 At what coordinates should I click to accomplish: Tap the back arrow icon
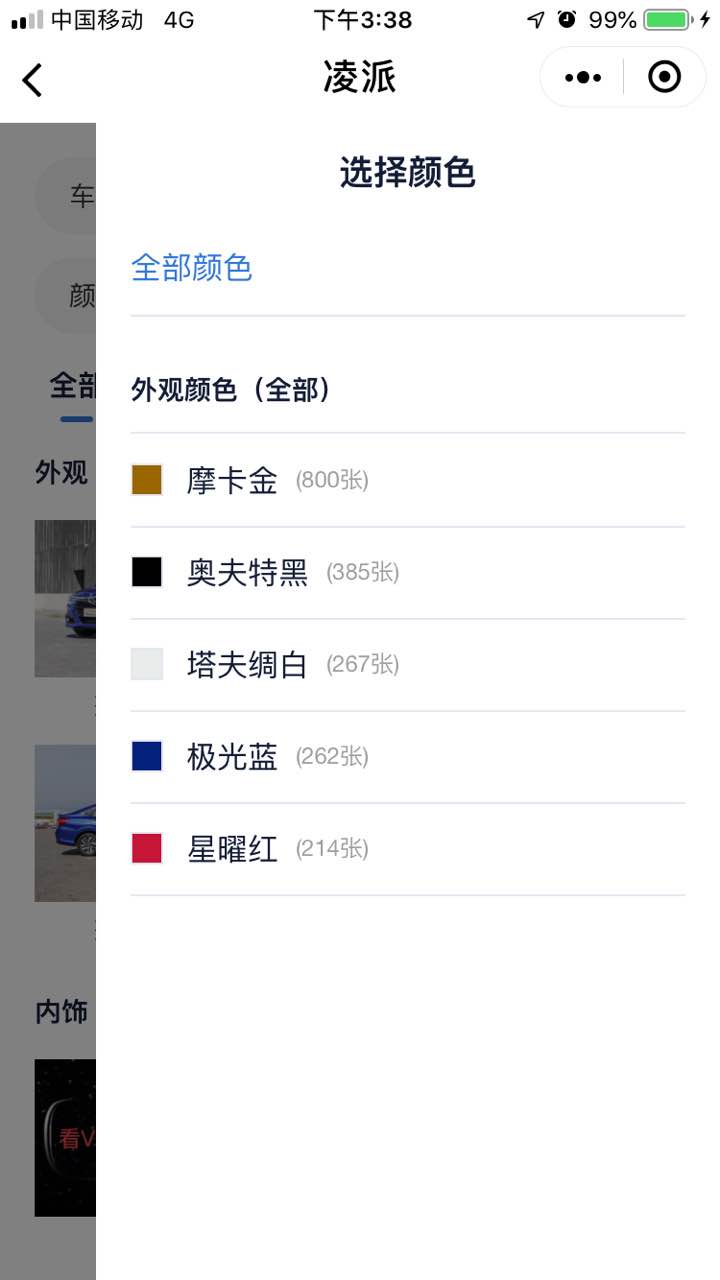point(33,79)
